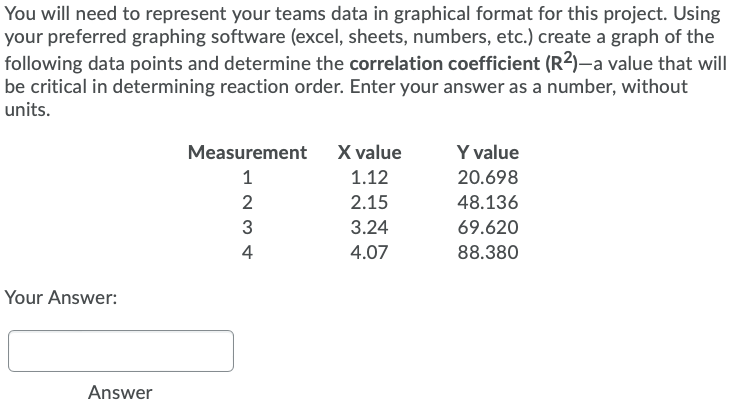The height and width of the screenshot is (410, 732).
Task: Select the X value cell 3.24
Action: pyautogui.click(x=369, y=227)
